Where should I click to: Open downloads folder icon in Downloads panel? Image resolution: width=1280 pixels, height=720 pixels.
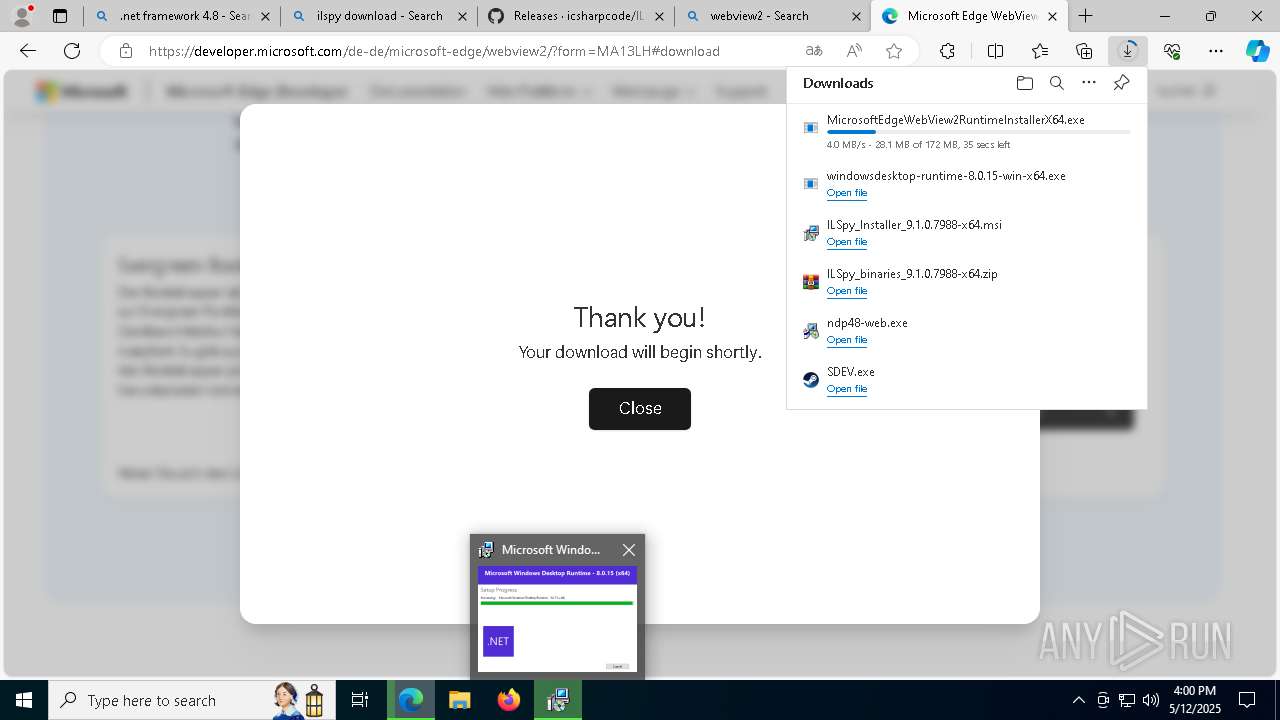tap(1024, 83)
